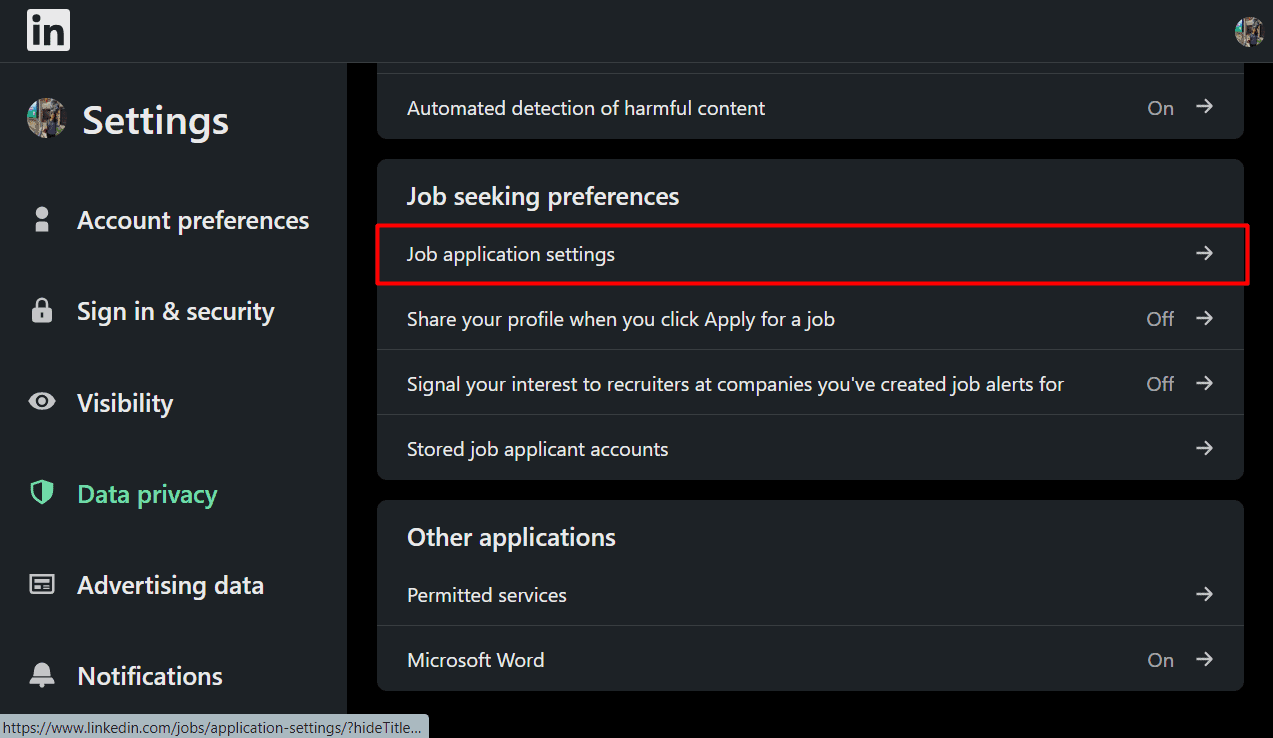Click the Job seeking preferences heading
The width and height of the screenshot is (1273, 738).
click(543, 196)
